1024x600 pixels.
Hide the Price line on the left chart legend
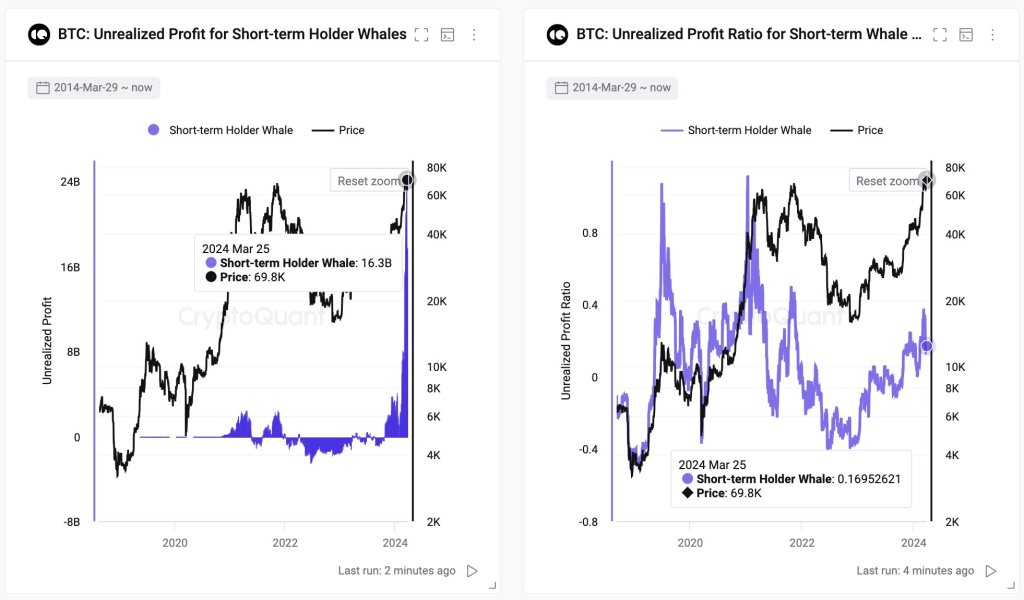tap(345, 129)
